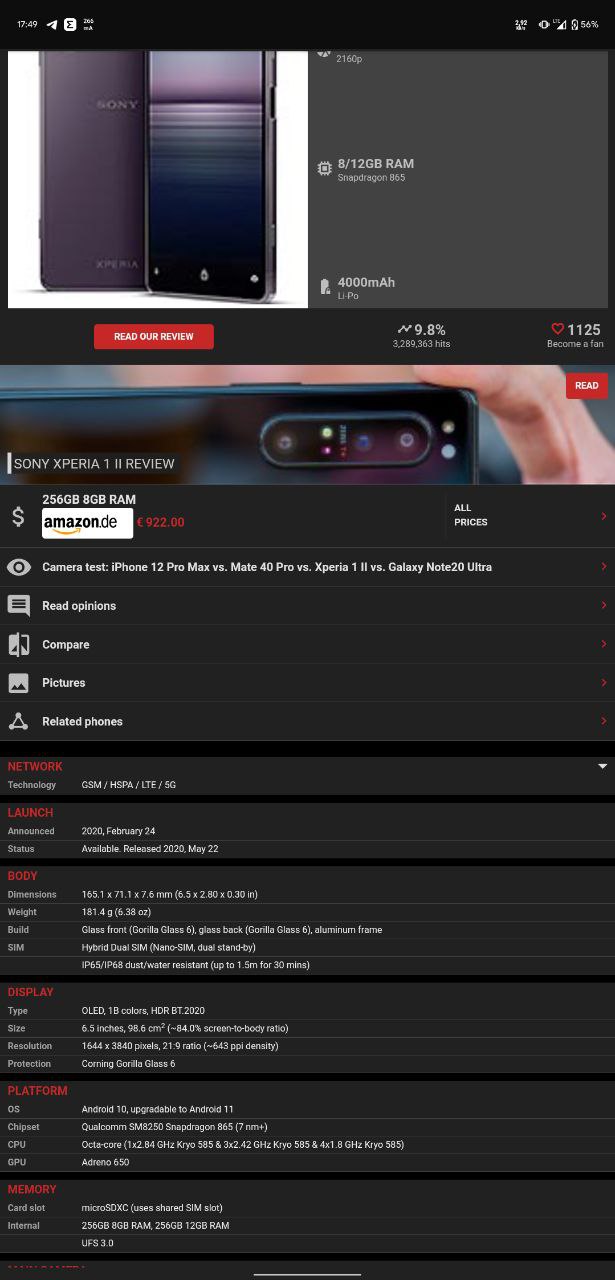Tap the DISPLAY section heading
Screen dimensions: 615x1280
(31, 992)
